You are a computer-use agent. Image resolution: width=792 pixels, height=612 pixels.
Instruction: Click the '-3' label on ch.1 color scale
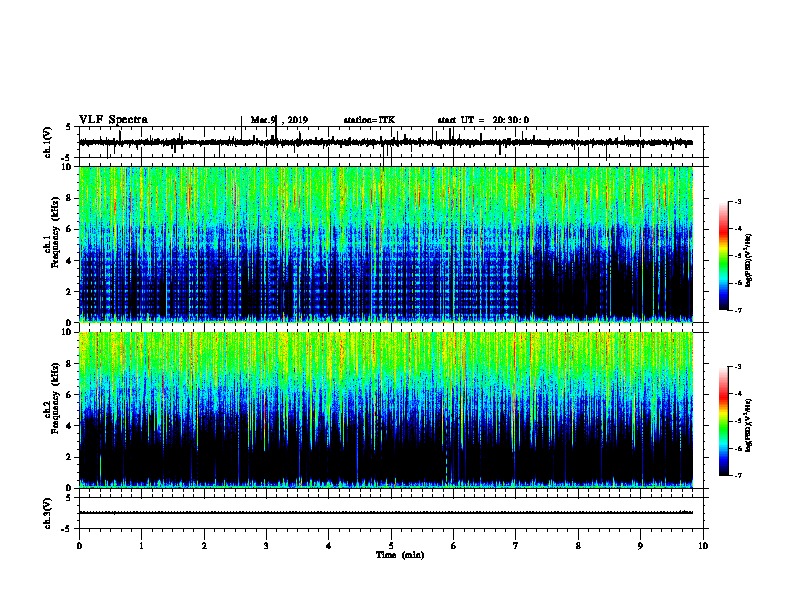click(x=737, y=202)
